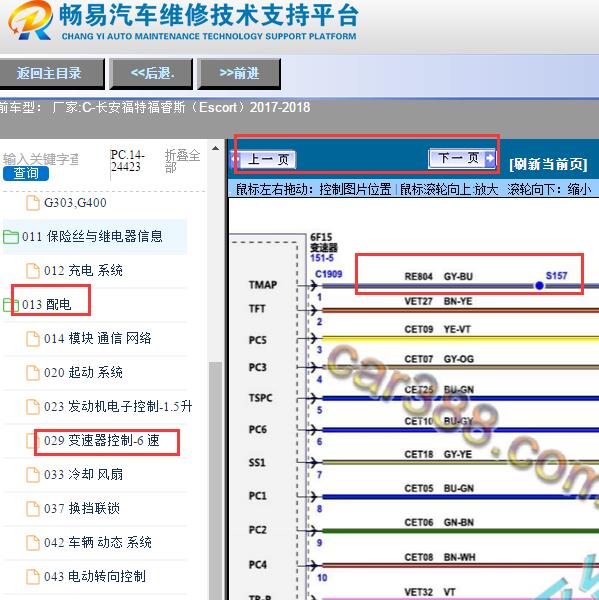Image resolution: width=599 pixels, height=600 pixels.
Task: Click the C1909 connector label
Action: pyautogui.click(x=328, y=274)
